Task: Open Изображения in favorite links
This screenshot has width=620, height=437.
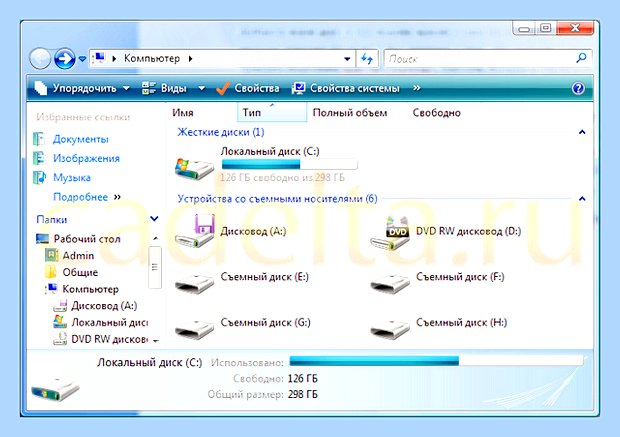Action: (x=86, y=158)
